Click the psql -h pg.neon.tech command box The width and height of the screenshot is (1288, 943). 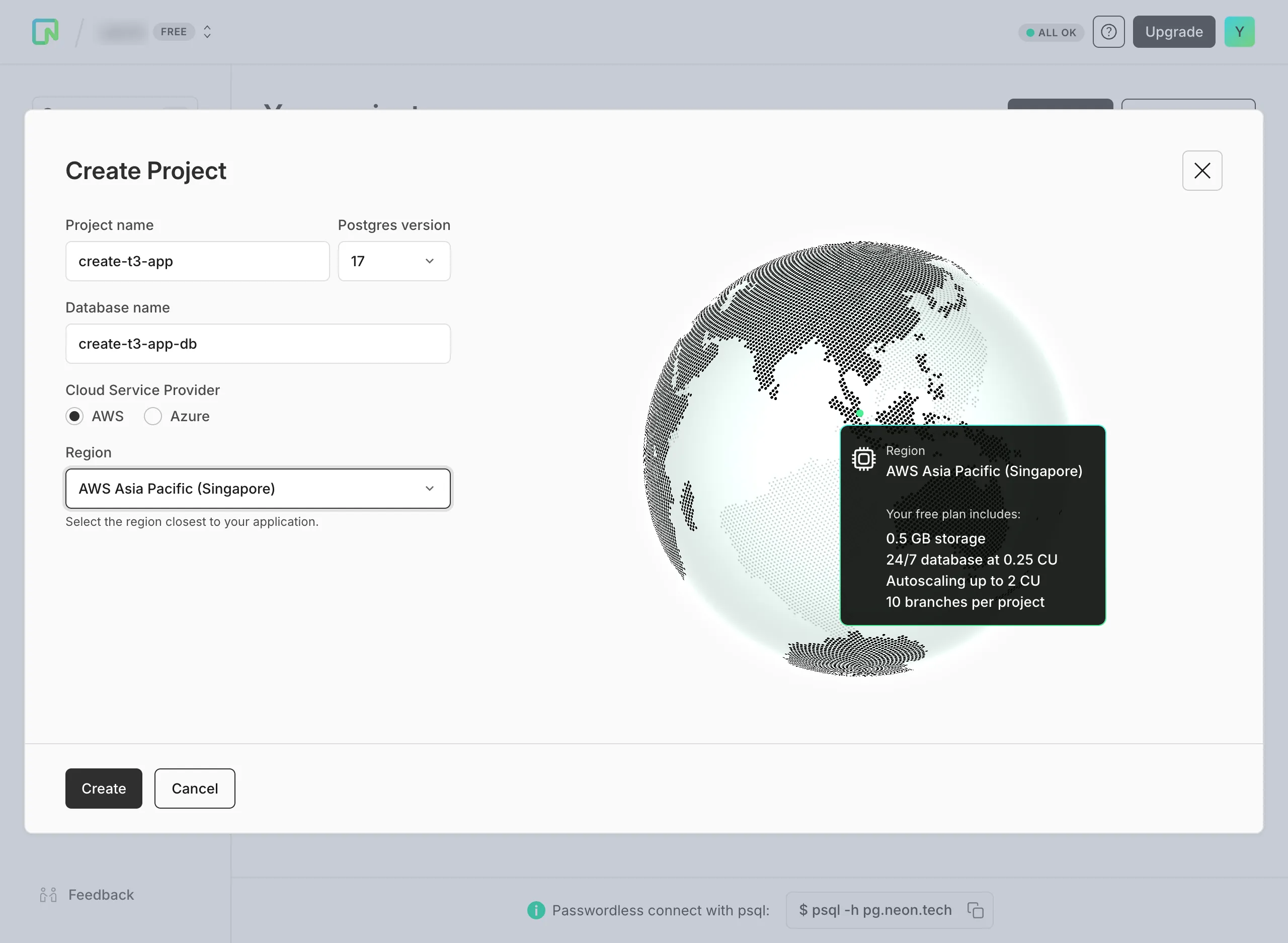[x=889, y=910]
